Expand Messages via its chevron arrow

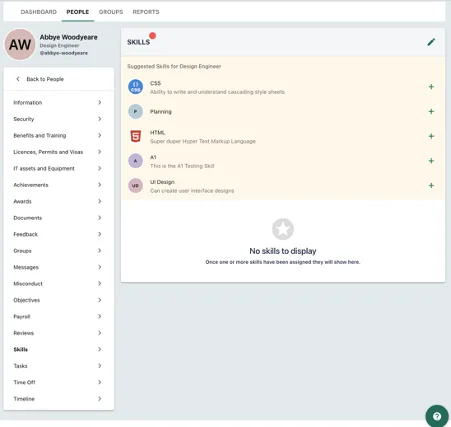pos(100,267)
